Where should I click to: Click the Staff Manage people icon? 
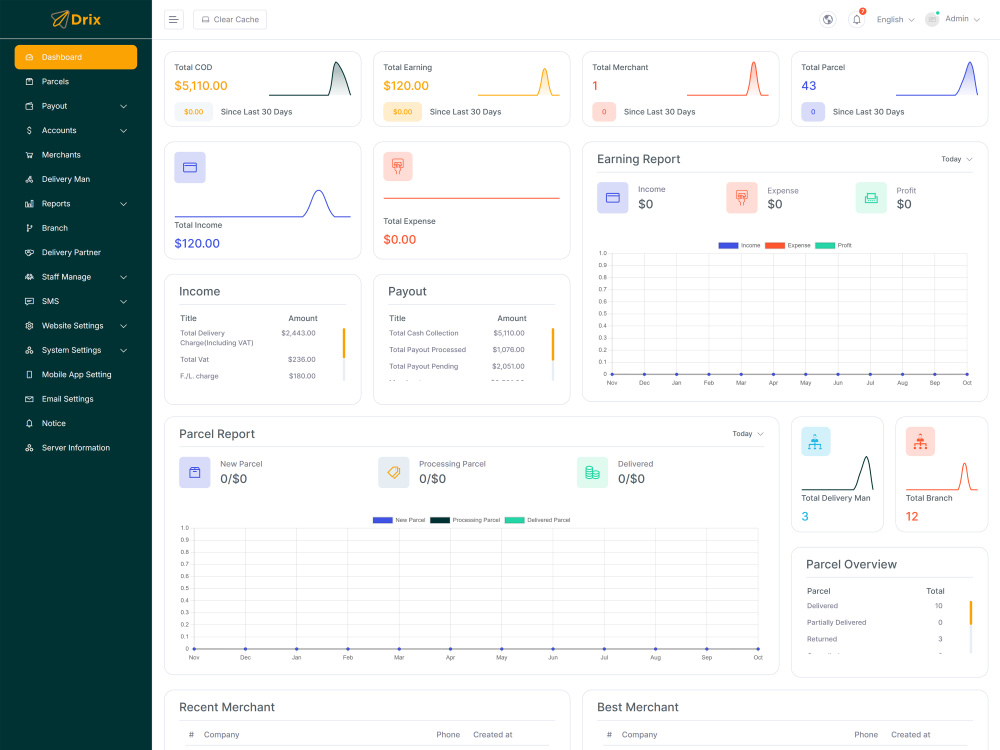[x=29, y=277]
